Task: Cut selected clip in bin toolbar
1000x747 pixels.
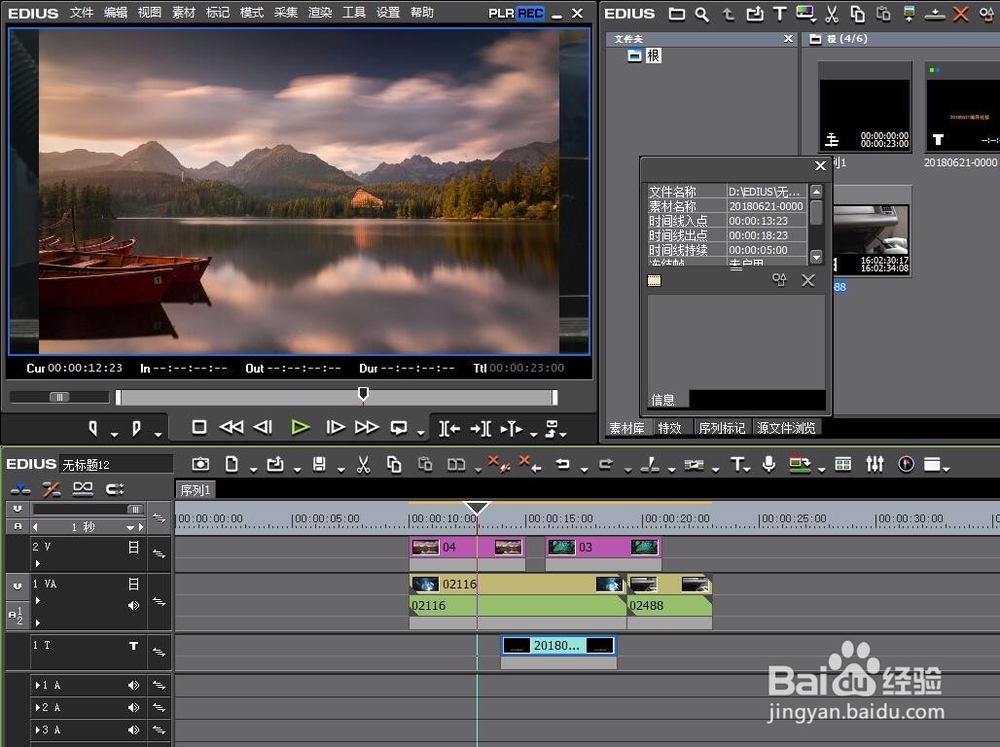Action: 832,13
